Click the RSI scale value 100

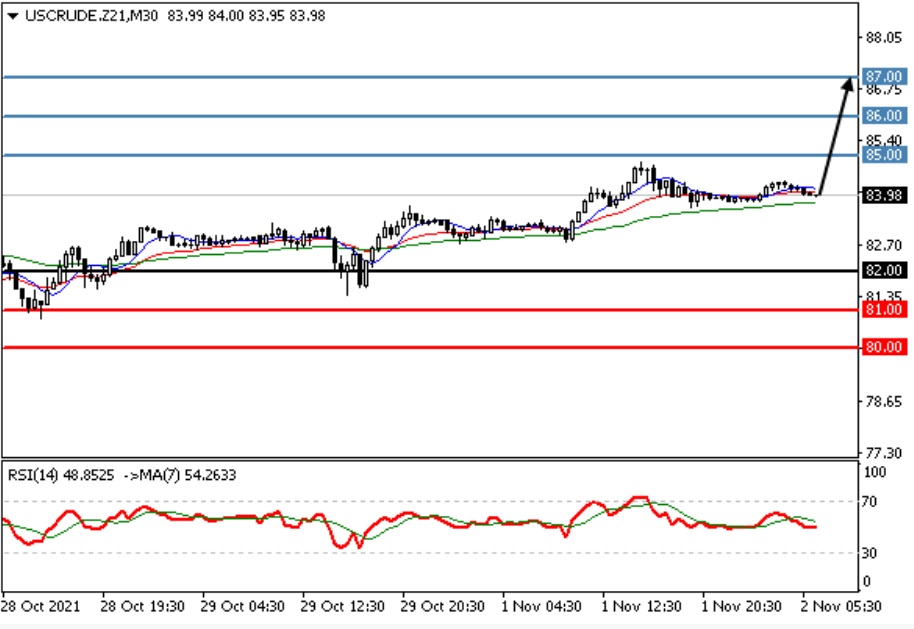coord(874,473)
